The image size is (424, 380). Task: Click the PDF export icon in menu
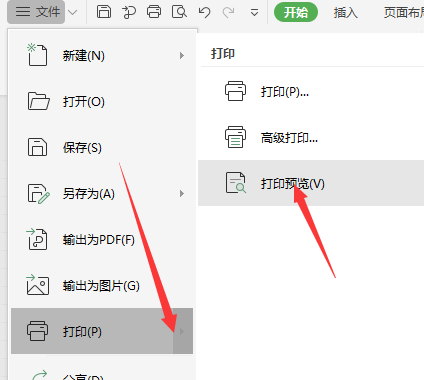point(37,239)
